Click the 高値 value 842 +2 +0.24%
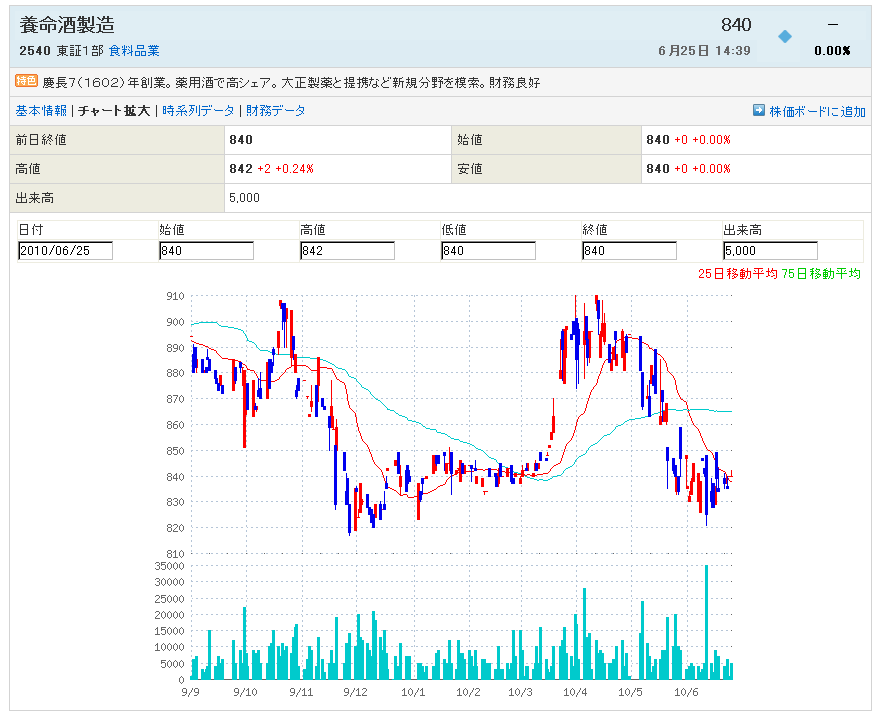 (272, 169)
